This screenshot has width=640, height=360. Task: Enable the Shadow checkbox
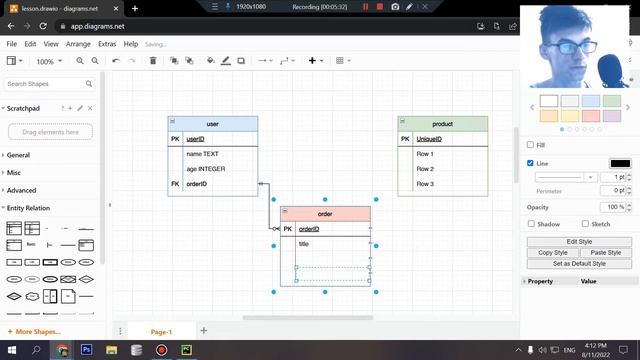[x=531, y=224]
